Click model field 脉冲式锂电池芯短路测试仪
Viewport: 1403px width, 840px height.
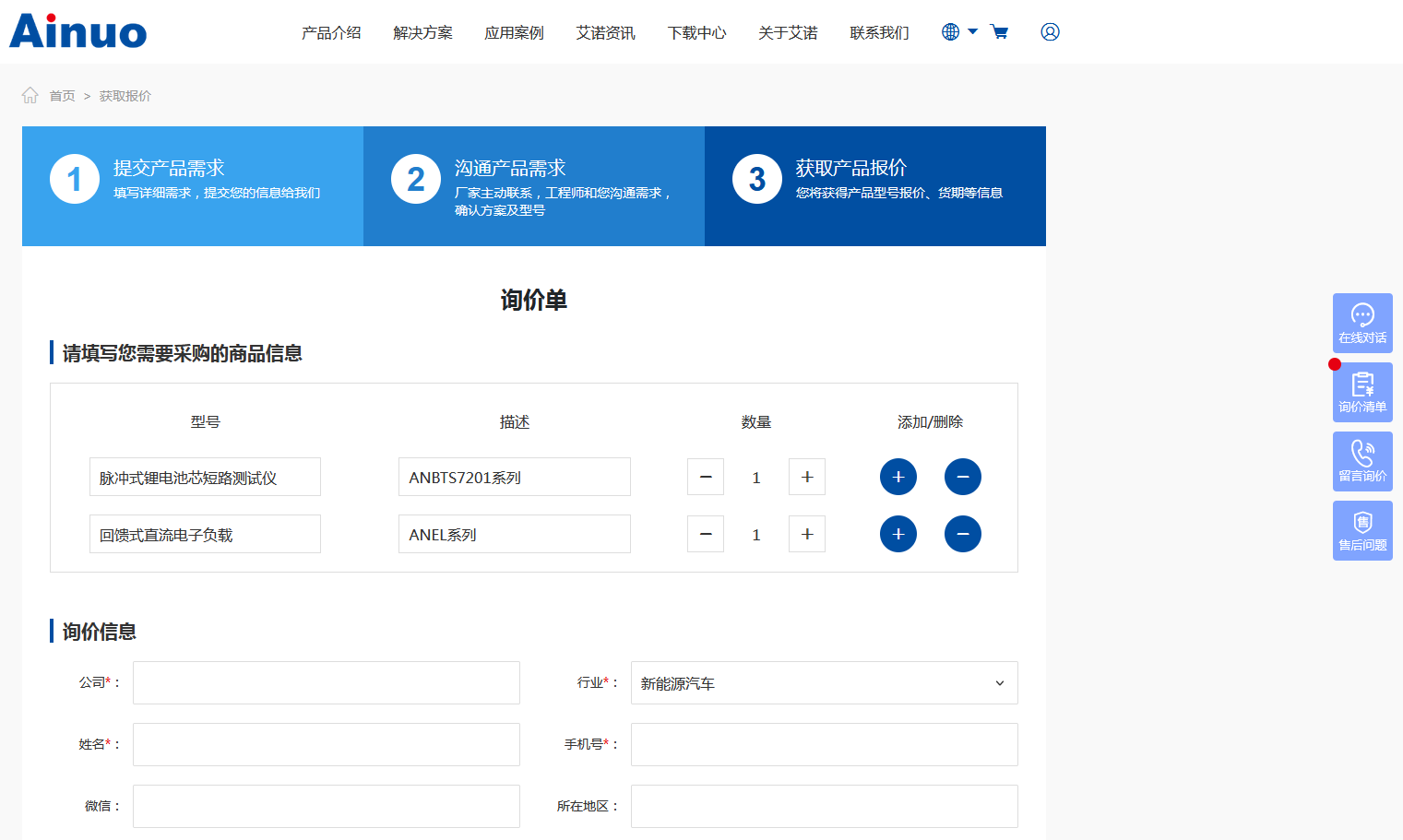pos(205,477)
